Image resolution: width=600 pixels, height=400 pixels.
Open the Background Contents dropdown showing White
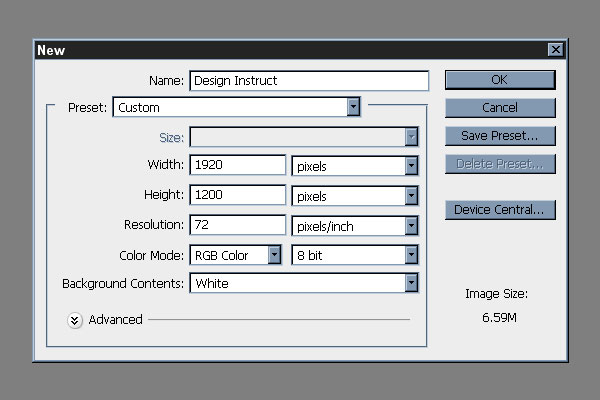click(x=304, y=283)
